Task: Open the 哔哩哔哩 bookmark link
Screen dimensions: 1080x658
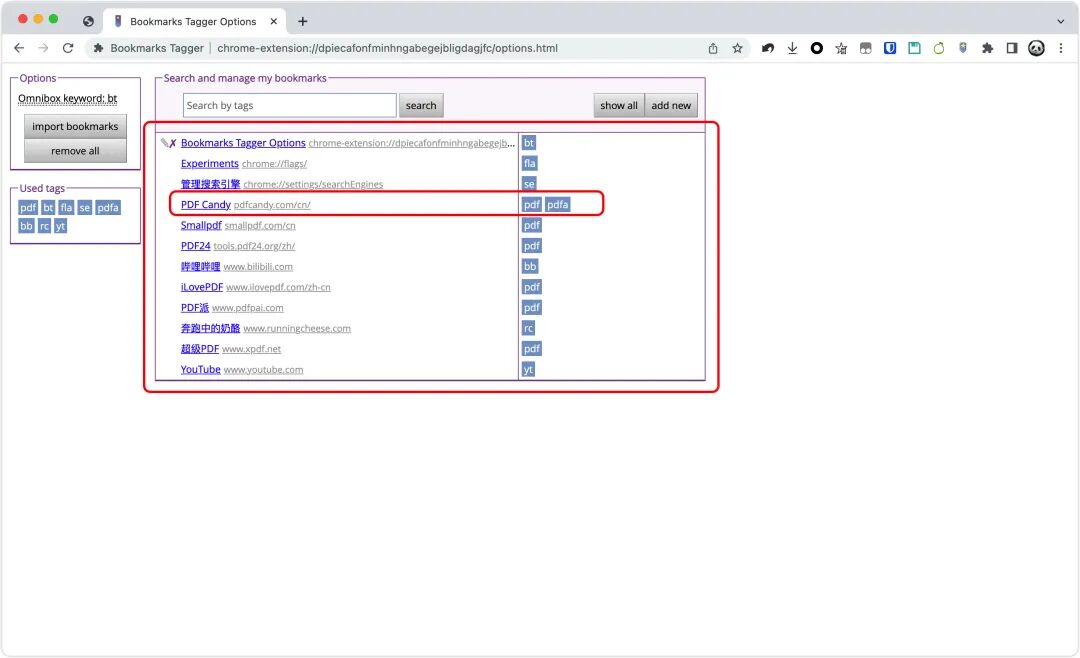Action: tap(200, 267)
